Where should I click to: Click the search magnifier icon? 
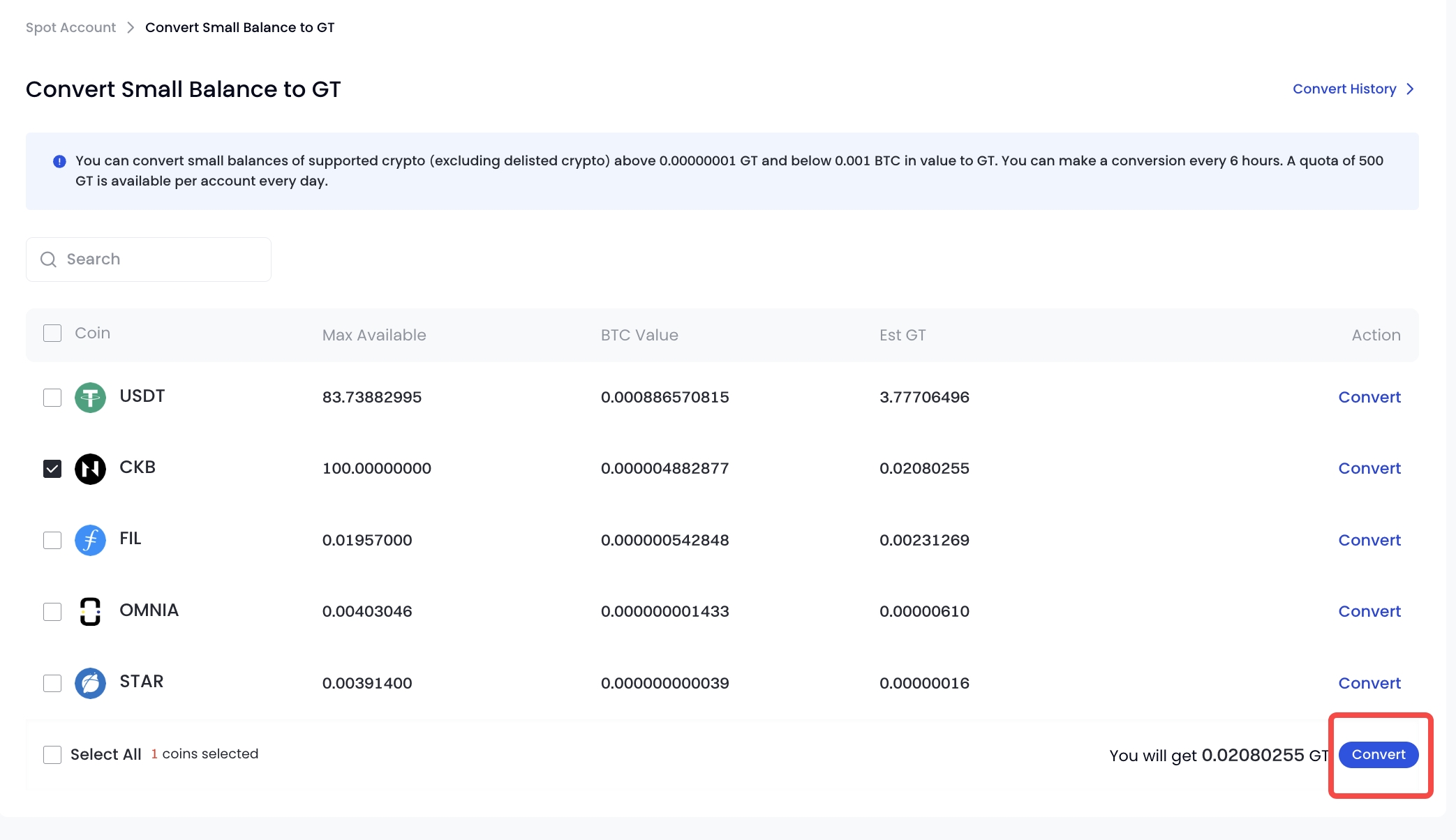[48, 260]
